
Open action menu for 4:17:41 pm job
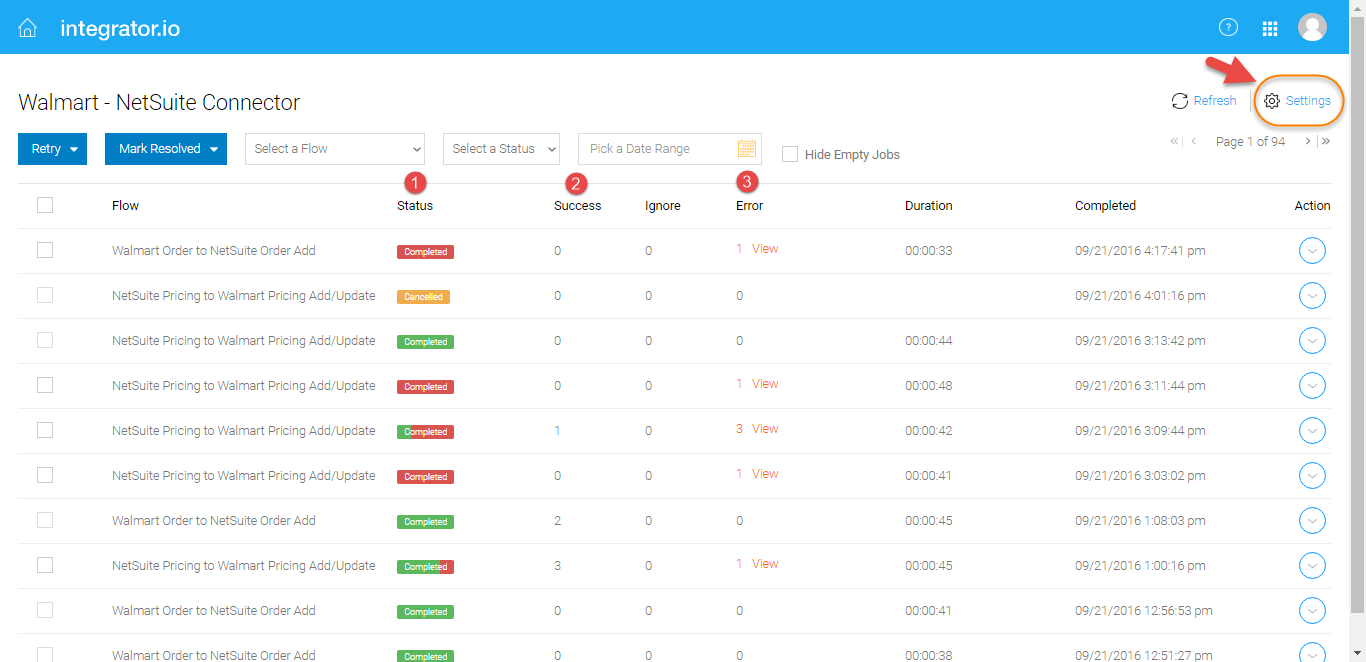pos(1312,251)
